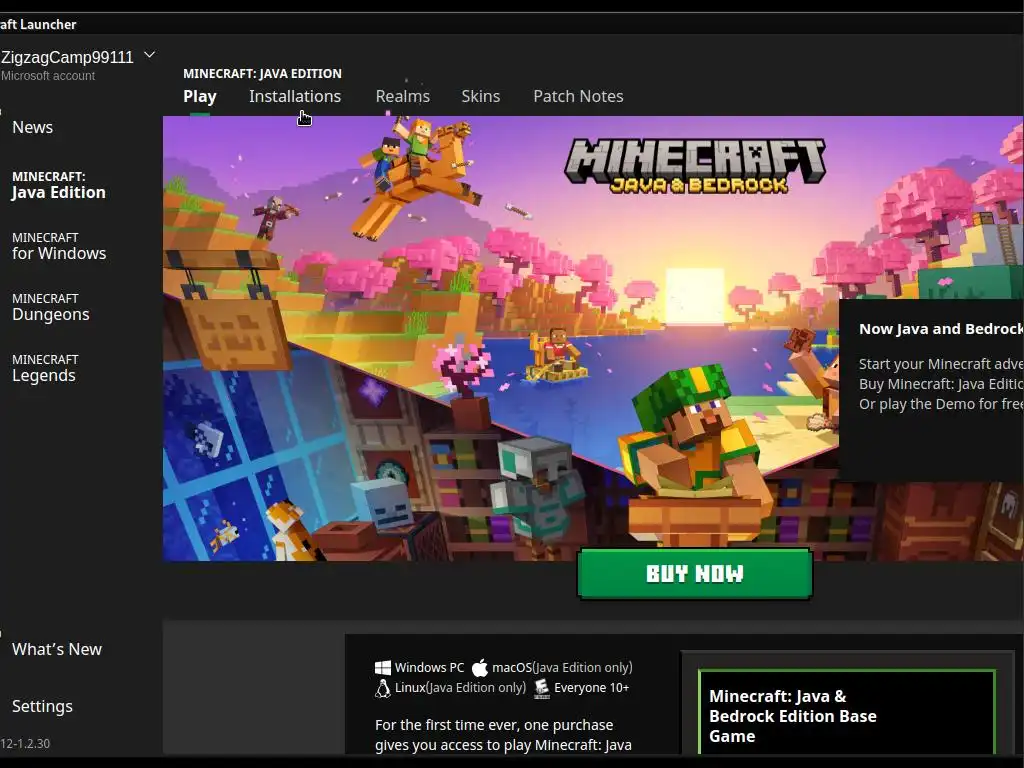1024x768 pixels.
Task: Click the Minecraft Java & Bedrock logo
Action: (x=695, y=166)
